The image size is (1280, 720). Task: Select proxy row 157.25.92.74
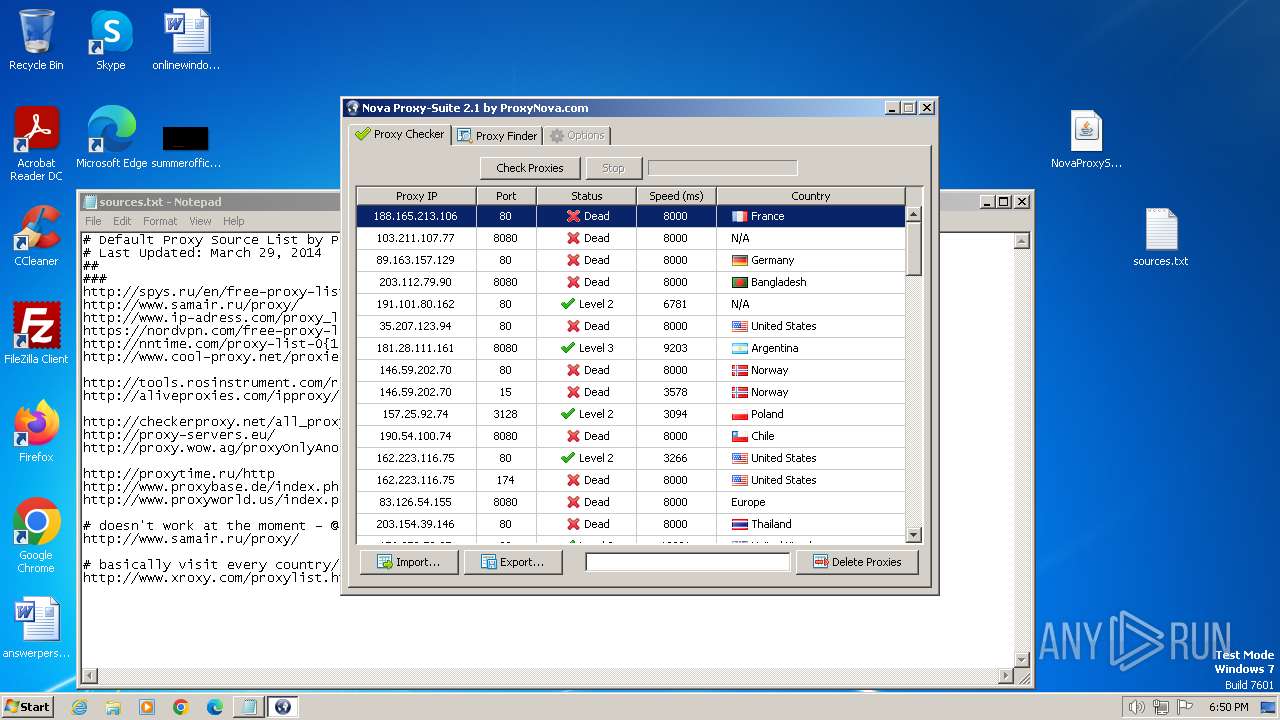click(631, 414)
